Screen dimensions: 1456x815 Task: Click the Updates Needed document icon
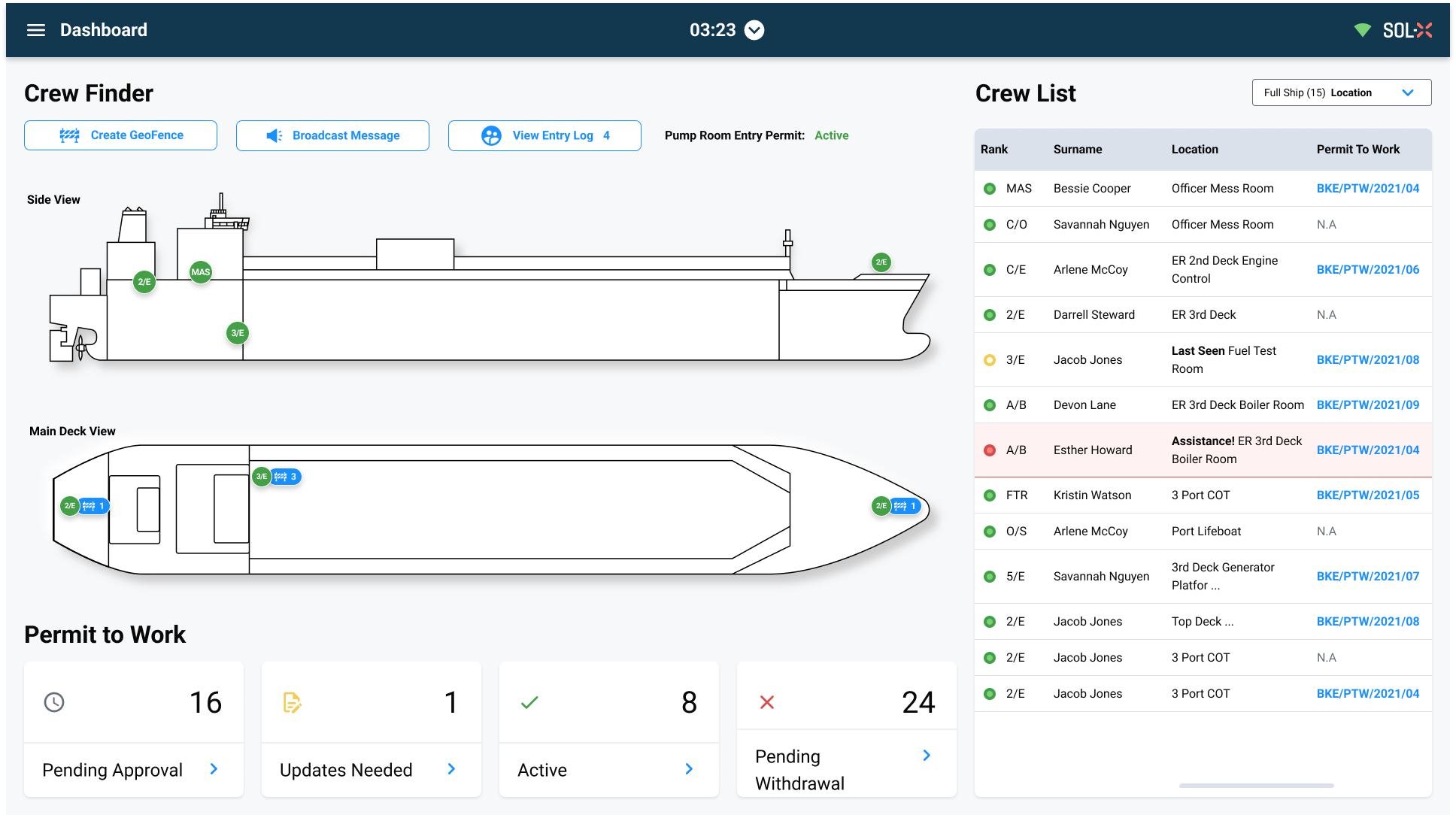(x=292, y=702)
